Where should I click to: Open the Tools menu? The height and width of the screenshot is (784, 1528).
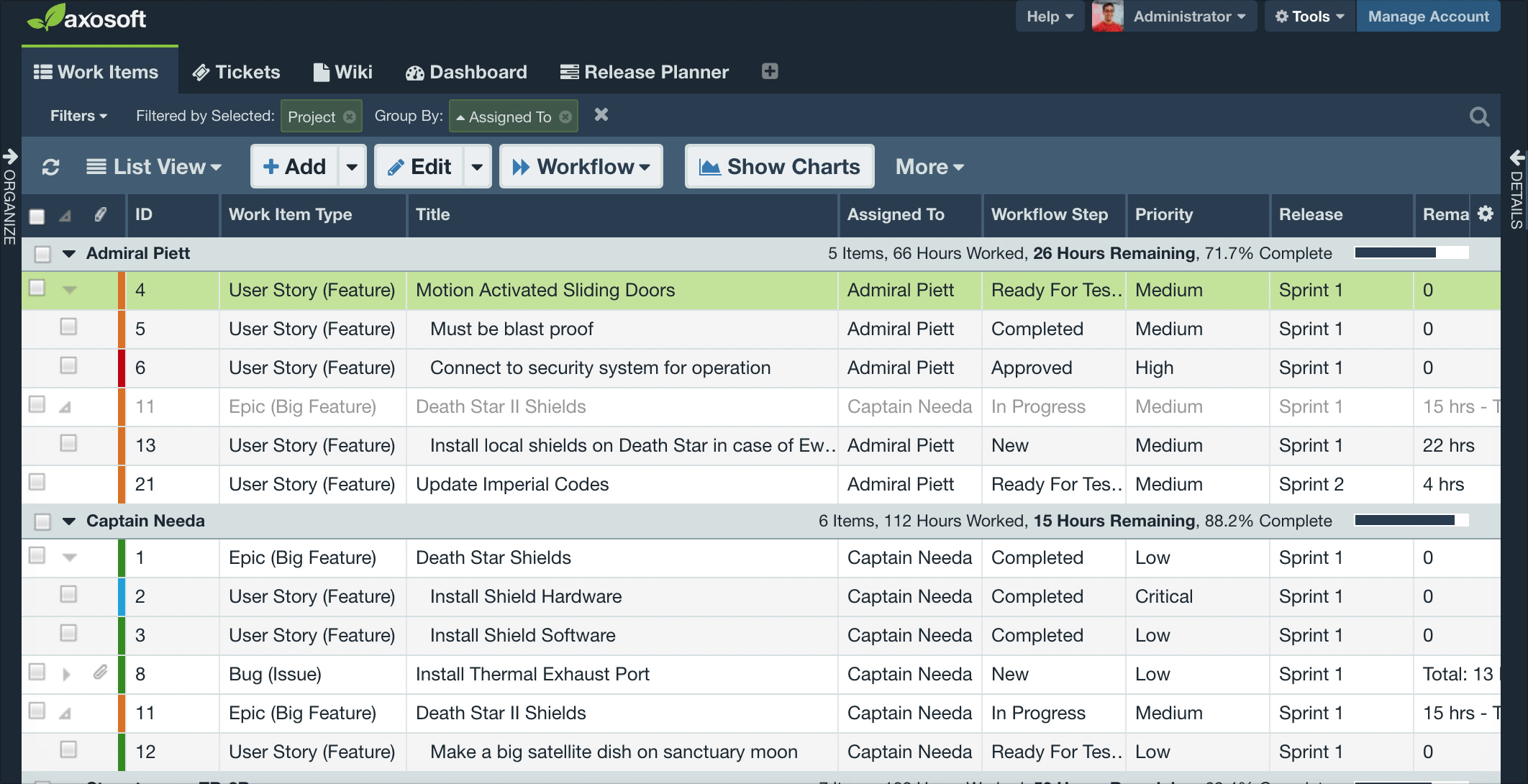1309,16
